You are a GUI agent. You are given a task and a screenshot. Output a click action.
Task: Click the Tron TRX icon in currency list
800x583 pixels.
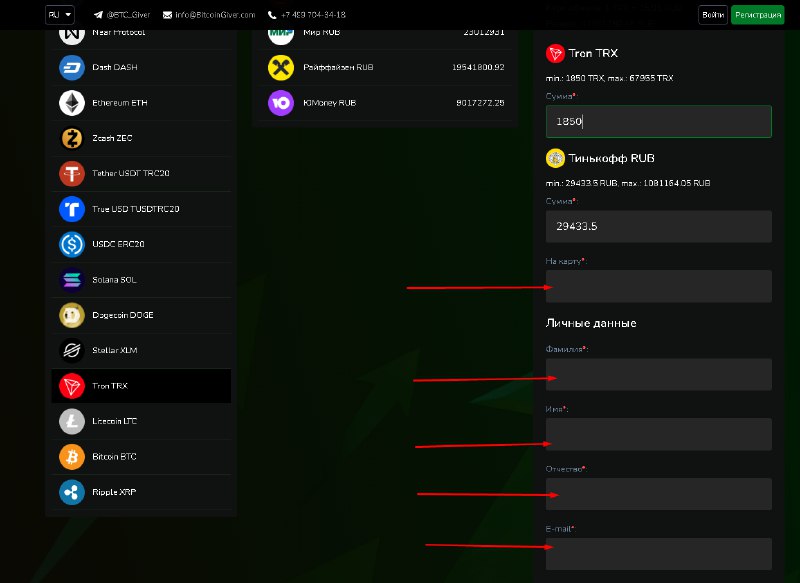click(72, 386)
